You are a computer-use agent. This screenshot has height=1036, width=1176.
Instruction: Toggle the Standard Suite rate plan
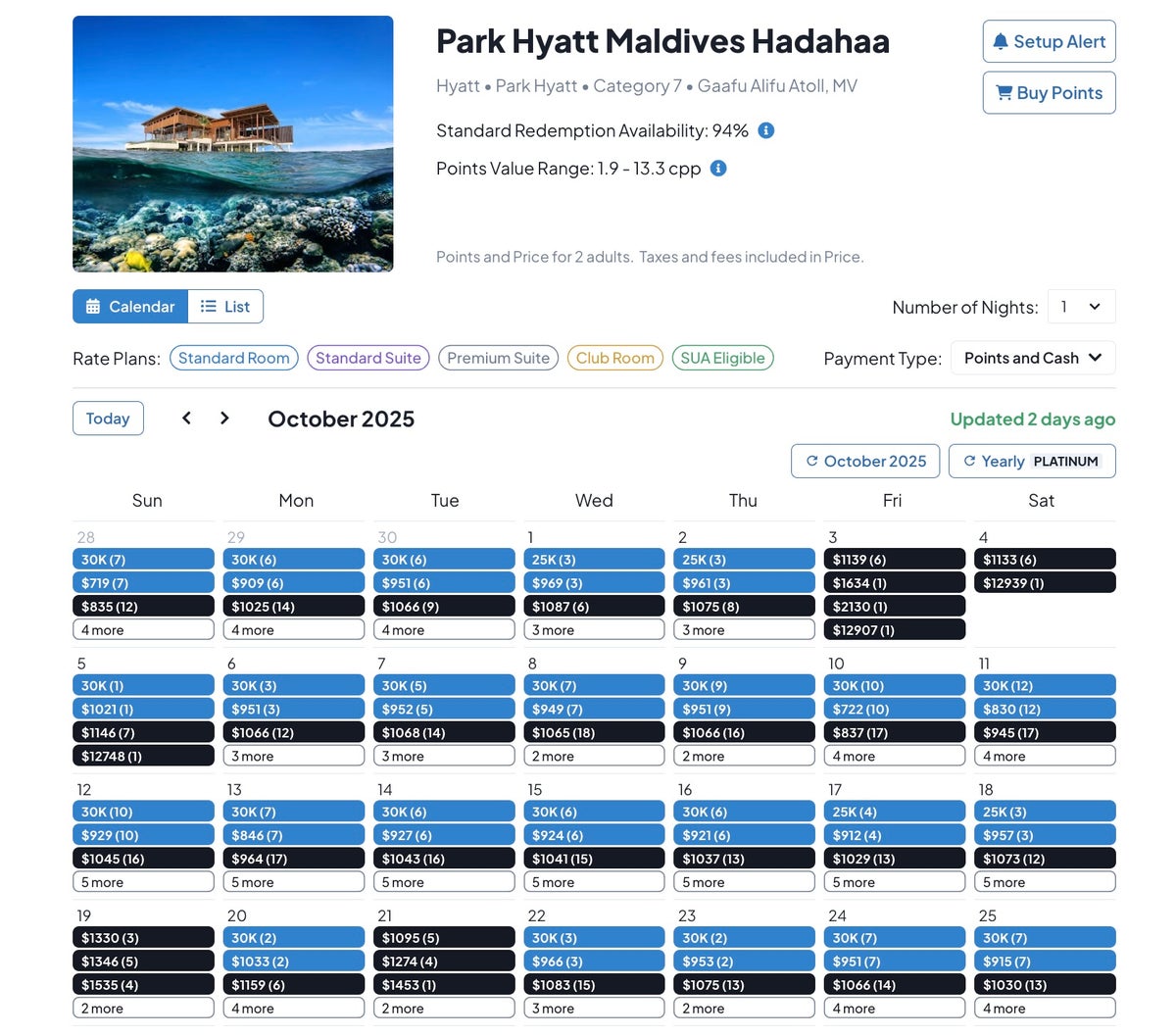[367, 359]
